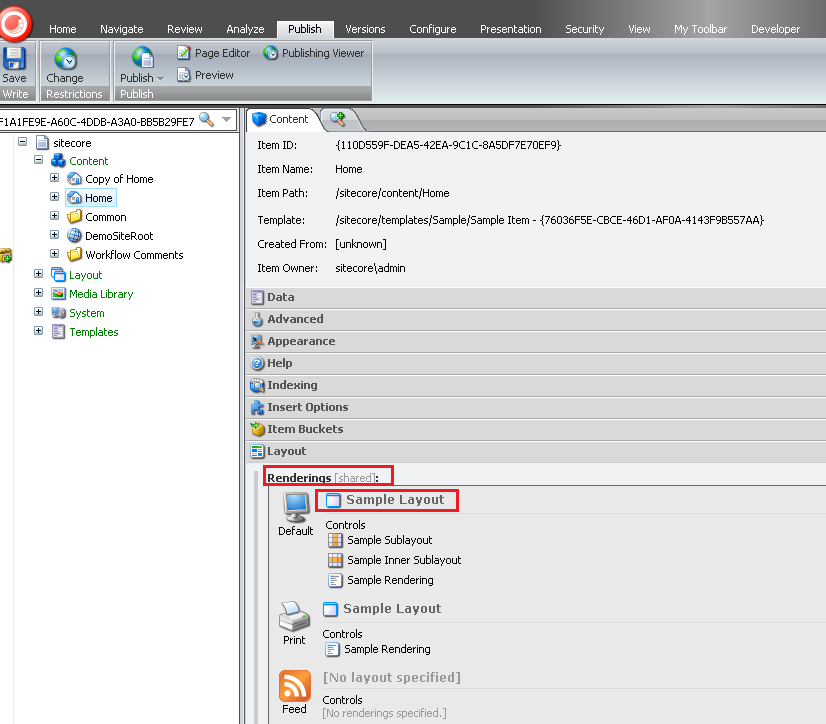Open the Presentation ribbon tab
Image resolution: width=826 pixels, height=724 pixels.
pyautogui.click(x=510, y=29)
